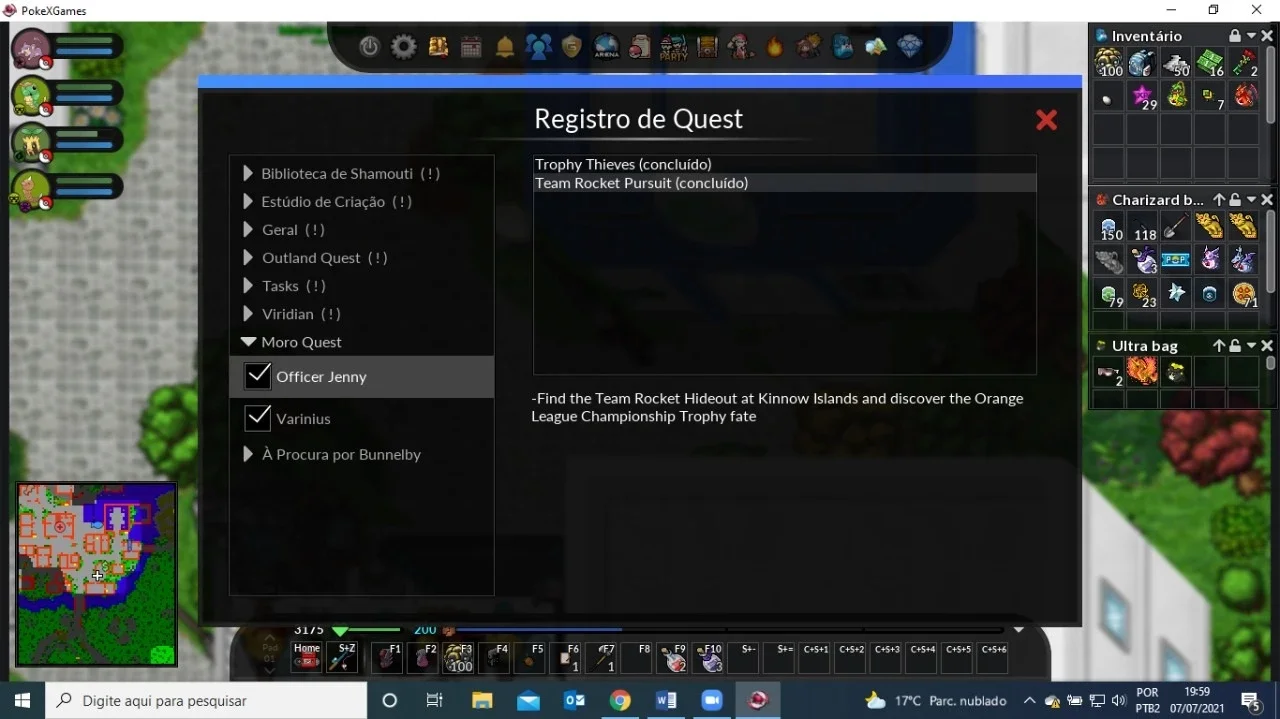This screenshot has height=719, width=1280.
Task: Click the C+S+1 hotkey slot
Action: [816, 657]
